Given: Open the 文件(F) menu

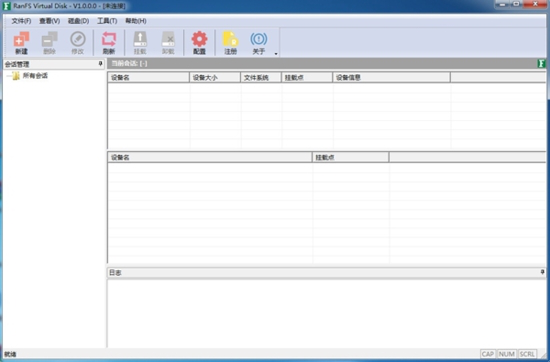Looking at the screenshot, I should click(x=21, y=21).
